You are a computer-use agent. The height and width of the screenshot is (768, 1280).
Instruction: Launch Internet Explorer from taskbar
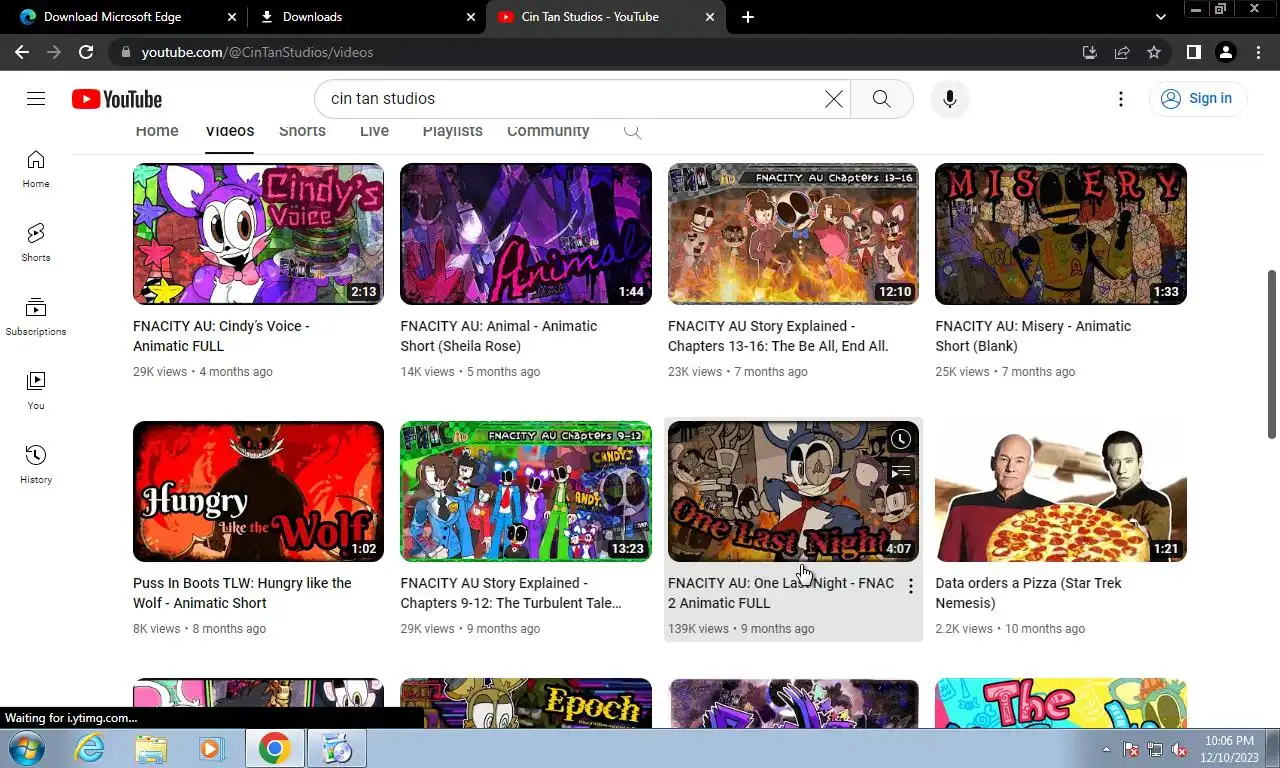tap(90, 748)
